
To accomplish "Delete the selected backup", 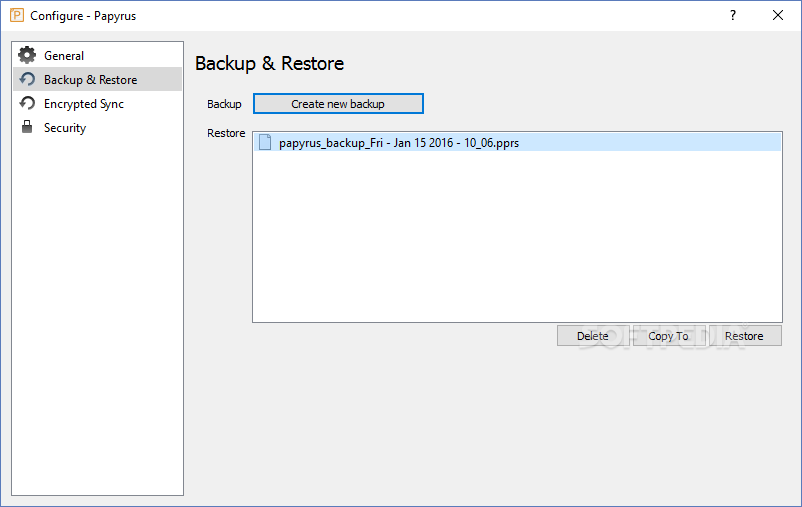I will (593, 336).
